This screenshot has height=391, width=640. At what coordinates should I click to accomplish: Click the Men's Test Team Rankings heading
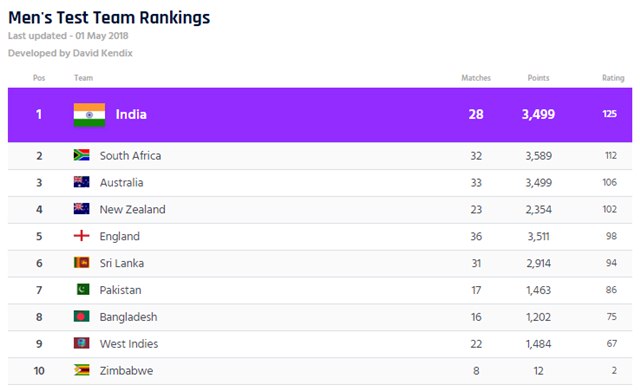pyautogui.click(x=109, y=18)
